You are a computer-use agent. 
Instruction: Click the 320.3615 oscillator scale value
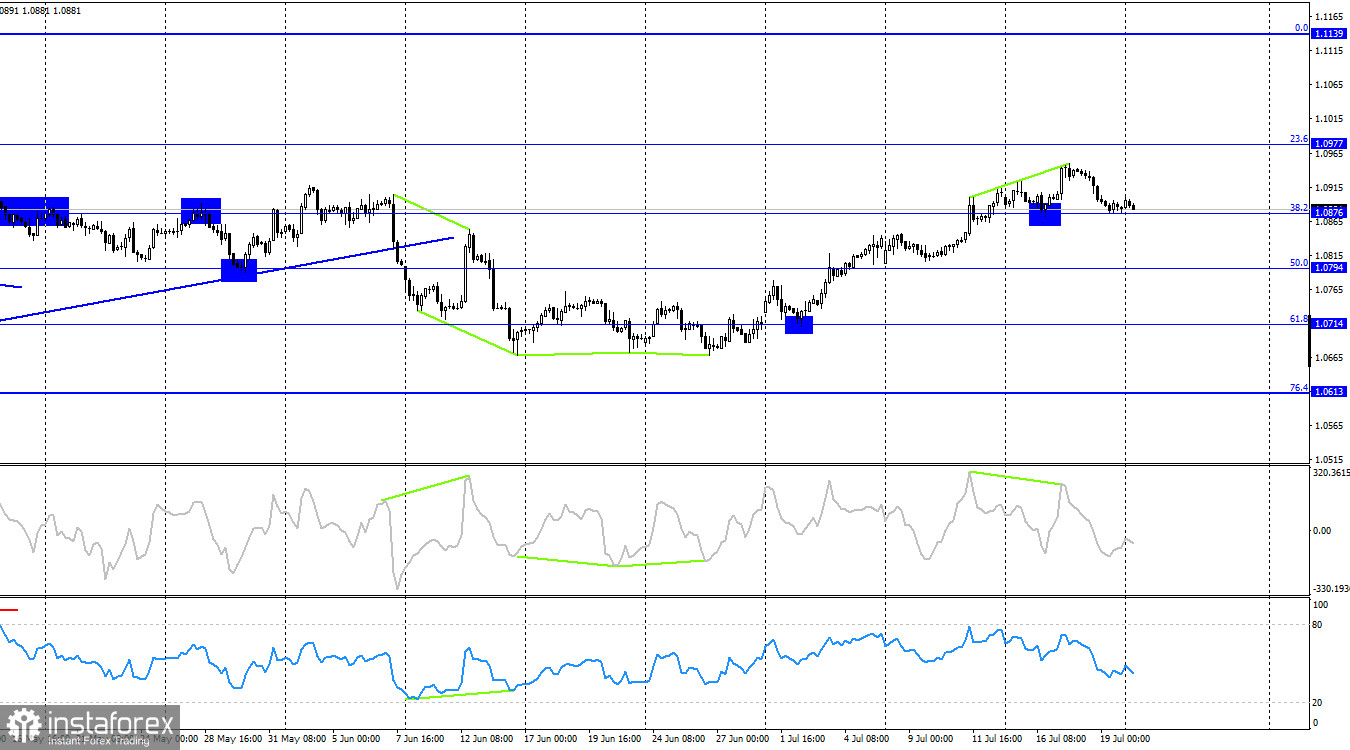pos(1331,473)
